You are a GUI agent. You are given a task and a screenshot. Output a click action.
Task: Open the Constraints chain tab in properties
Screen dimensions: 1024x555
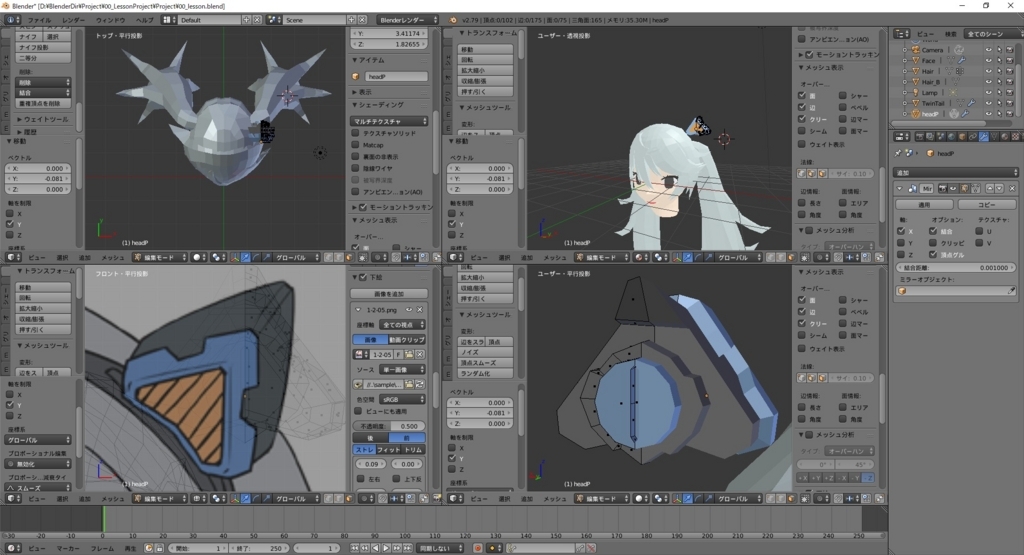973,137
